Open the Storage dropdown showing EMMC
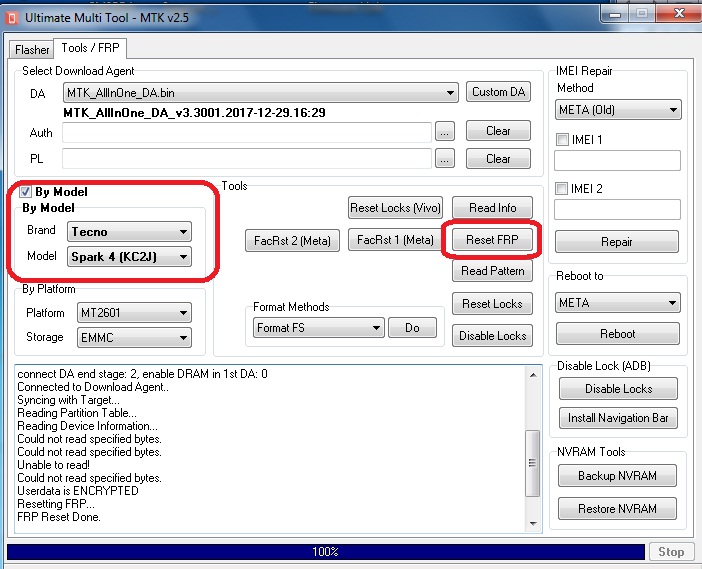This screenshot has width=702, height=569. click(134, 338)
